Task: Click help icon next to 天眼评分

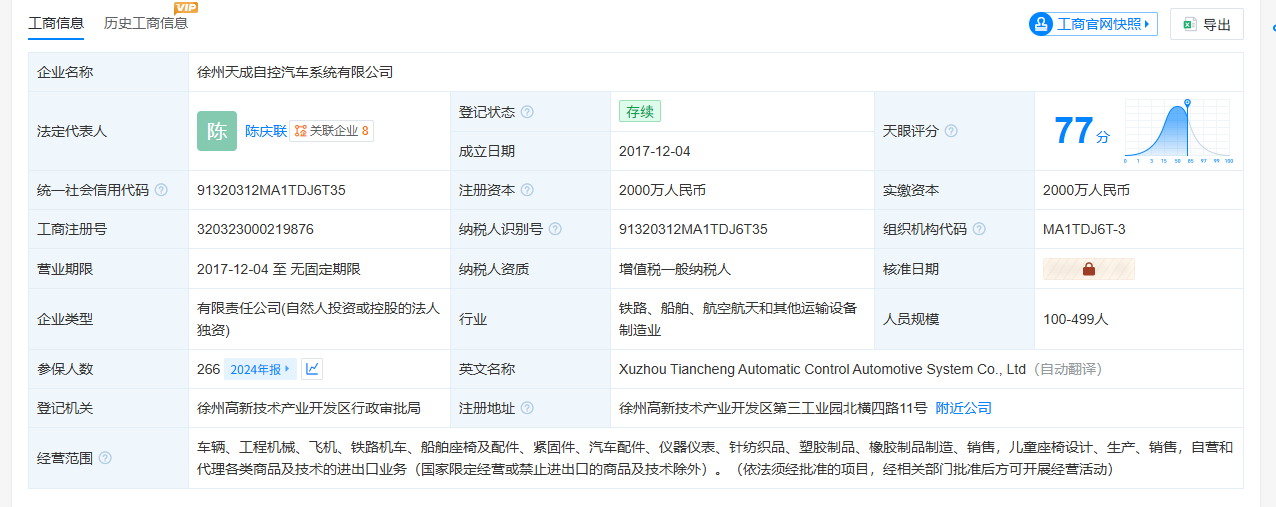Action: point(951,131)
